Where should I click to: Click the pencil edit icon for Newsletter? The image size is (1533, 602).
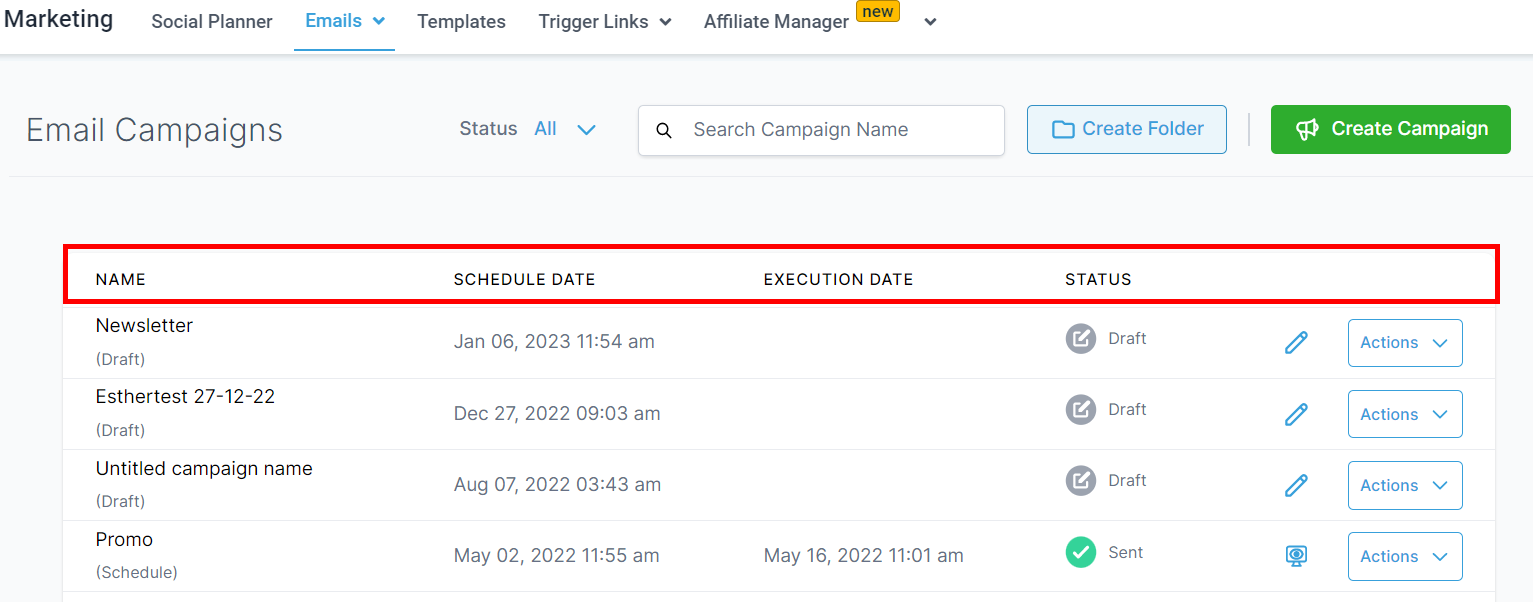pos(1296,343)
